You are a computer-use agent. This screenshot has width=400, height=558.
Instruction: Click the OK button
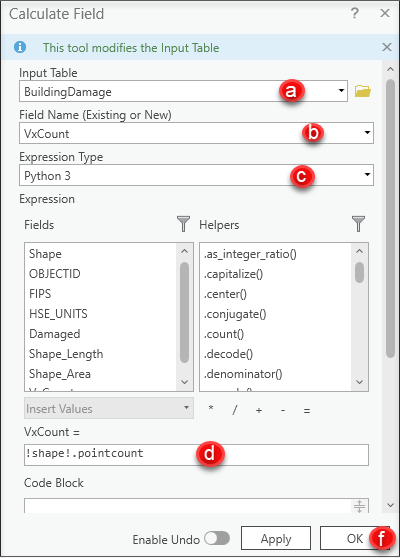point(355,538)
